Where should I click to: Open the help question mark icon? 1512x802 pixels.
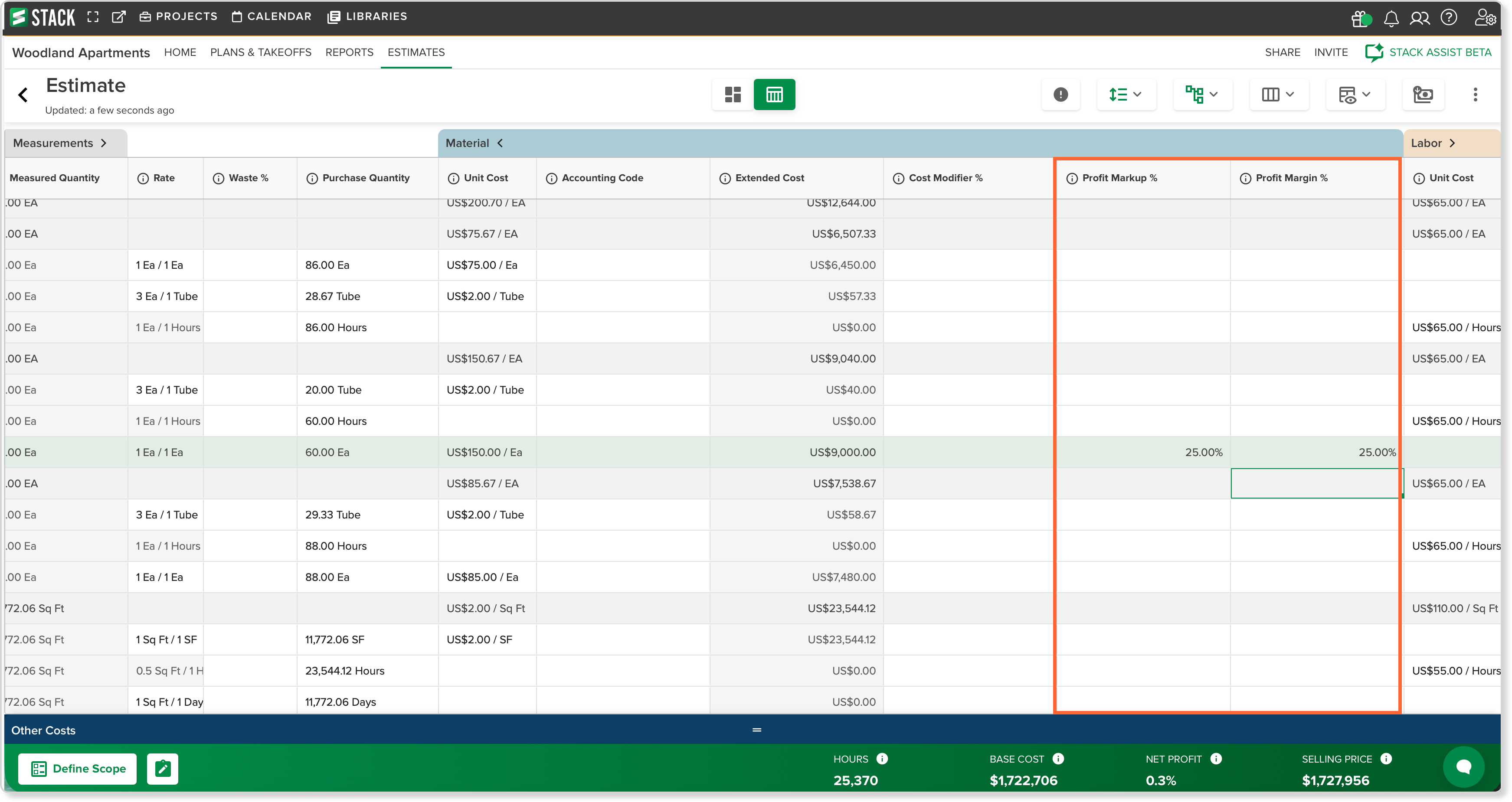pos(1449,18)
